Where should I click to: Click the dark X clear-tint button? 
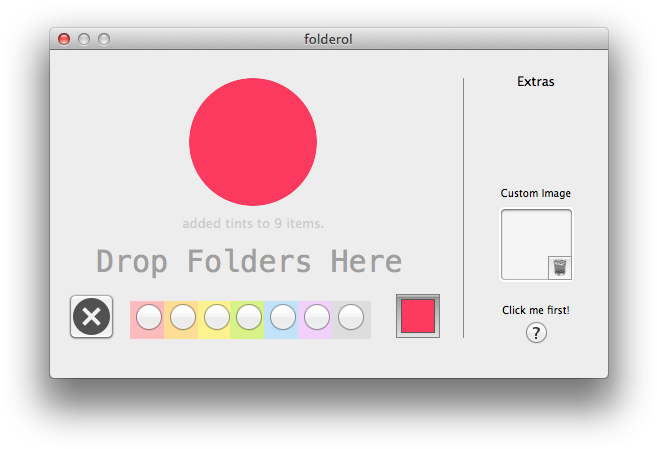click(x=91, y=317)
